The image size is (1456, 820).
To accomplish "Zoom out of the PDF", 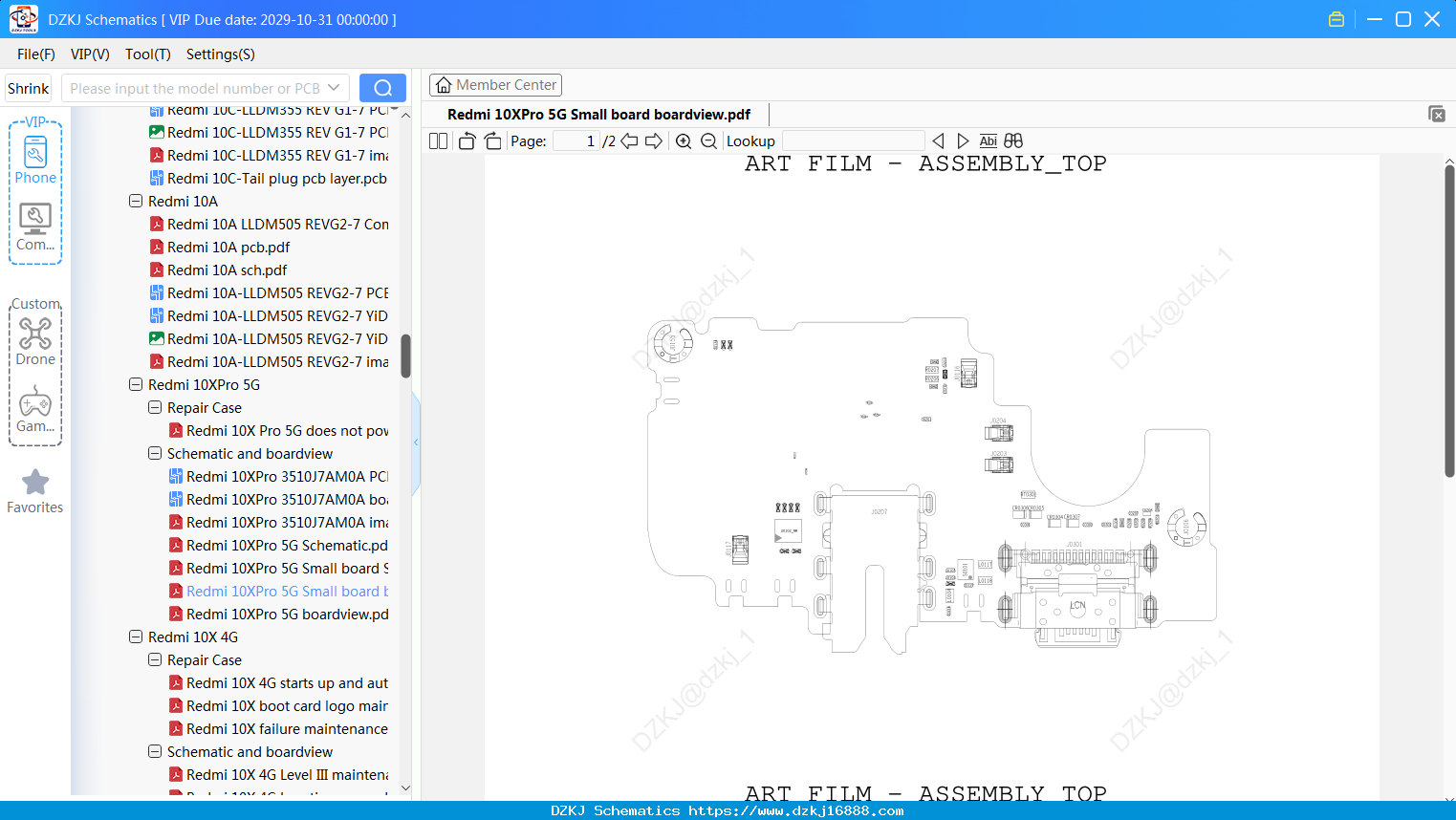I will [x=708, y=141].
